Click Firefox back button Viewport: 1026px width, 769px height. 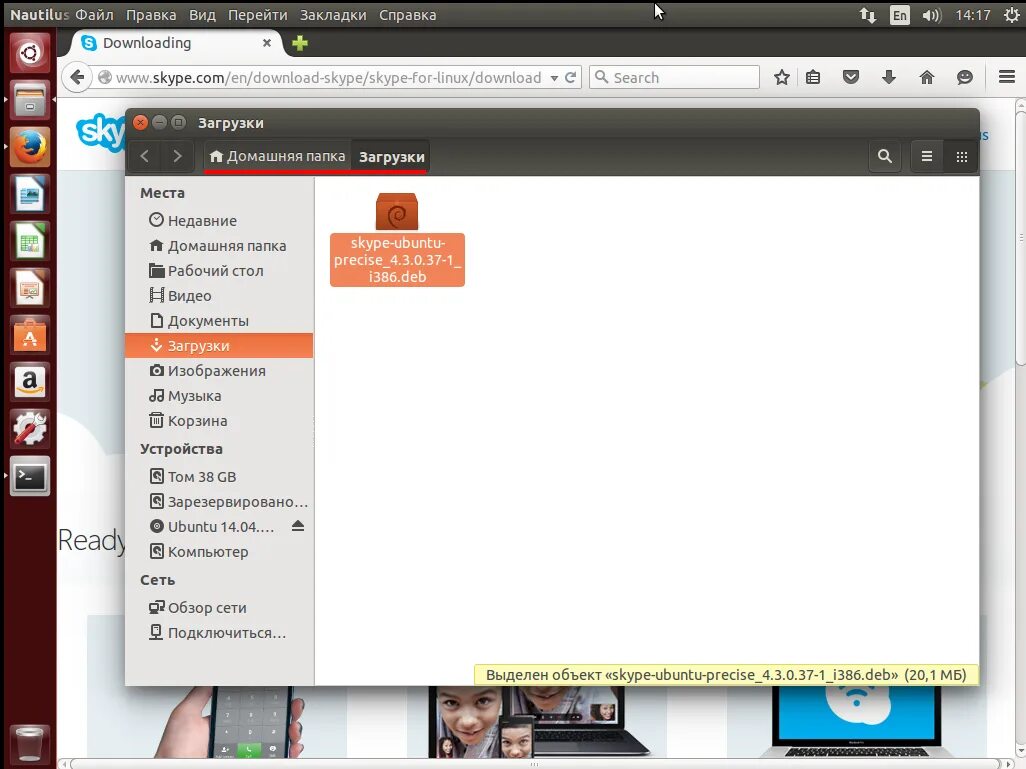(x=77, y=77)
